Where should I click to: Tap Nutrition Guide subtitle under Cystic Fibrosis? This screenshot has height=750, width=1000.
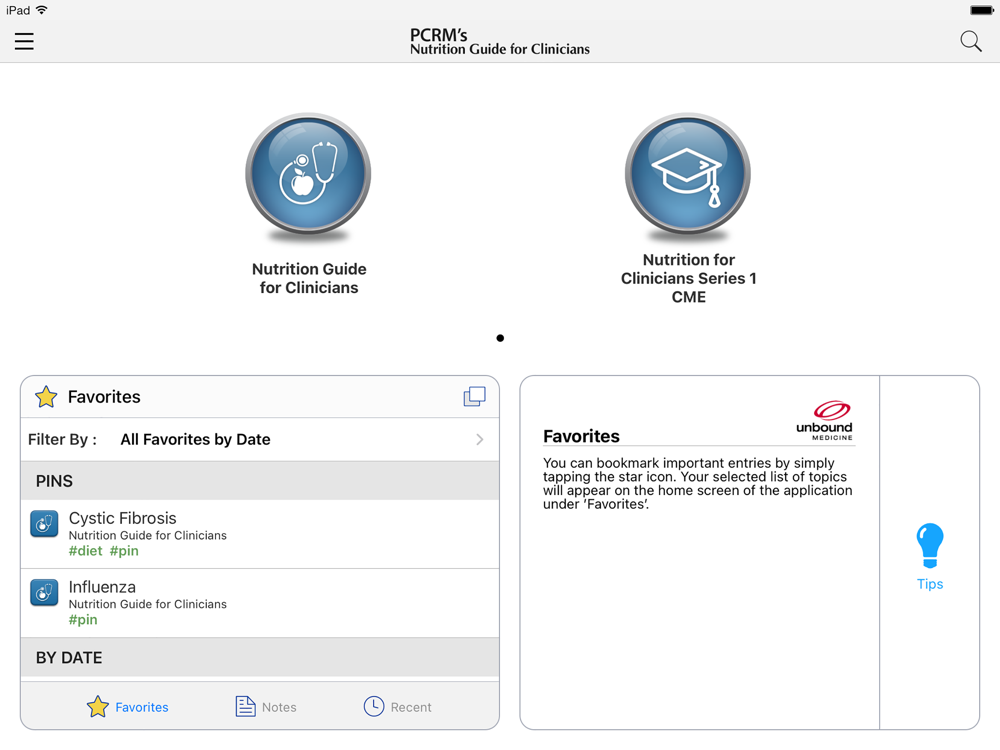[147, 535]
